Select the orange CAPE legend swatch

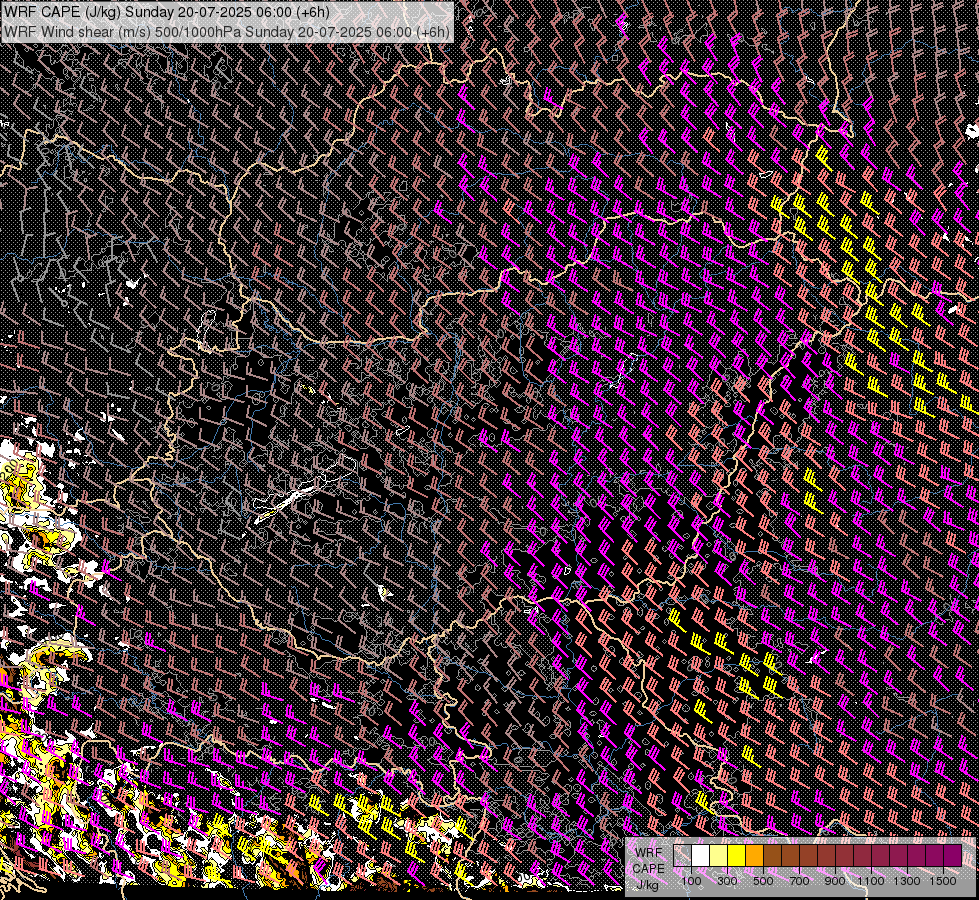[x=754, y=855]
